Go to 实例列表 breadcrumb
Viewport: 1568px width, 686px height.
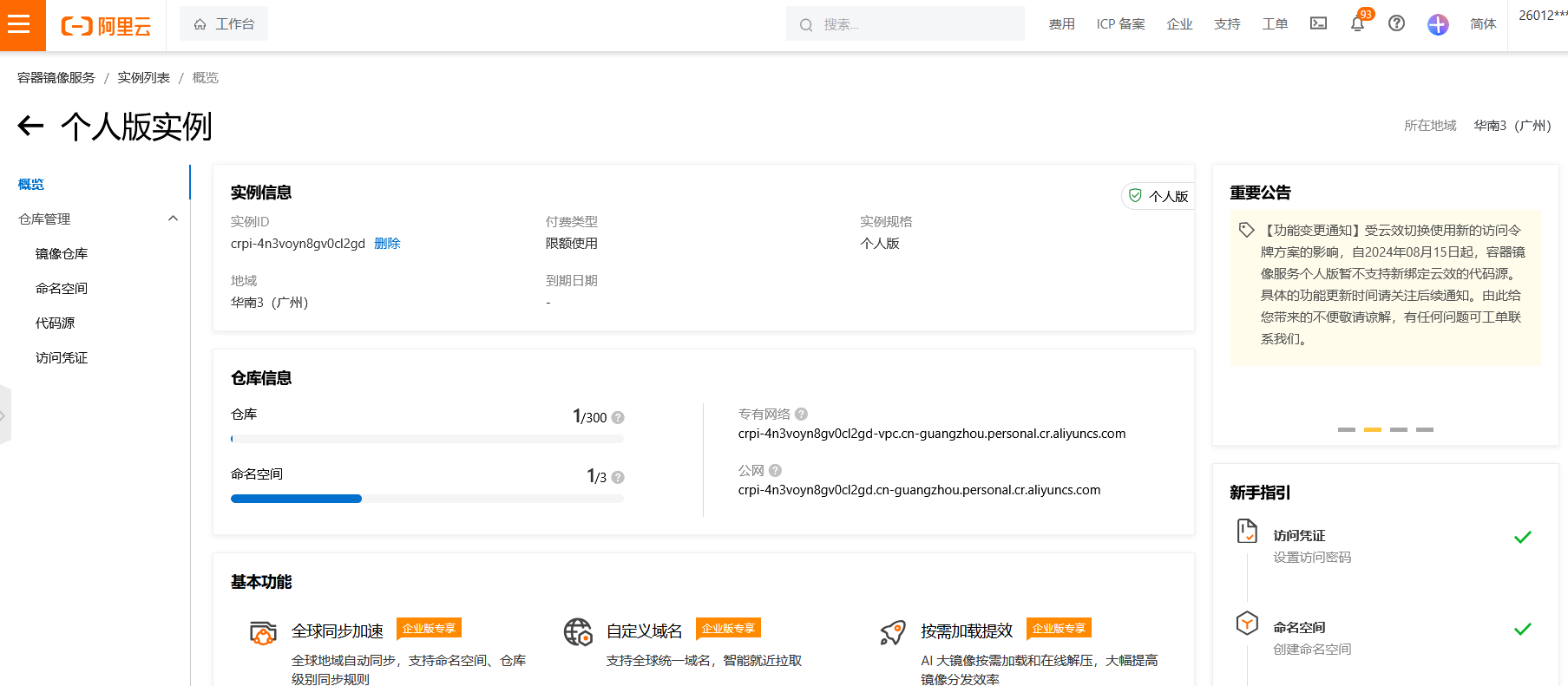144,78
